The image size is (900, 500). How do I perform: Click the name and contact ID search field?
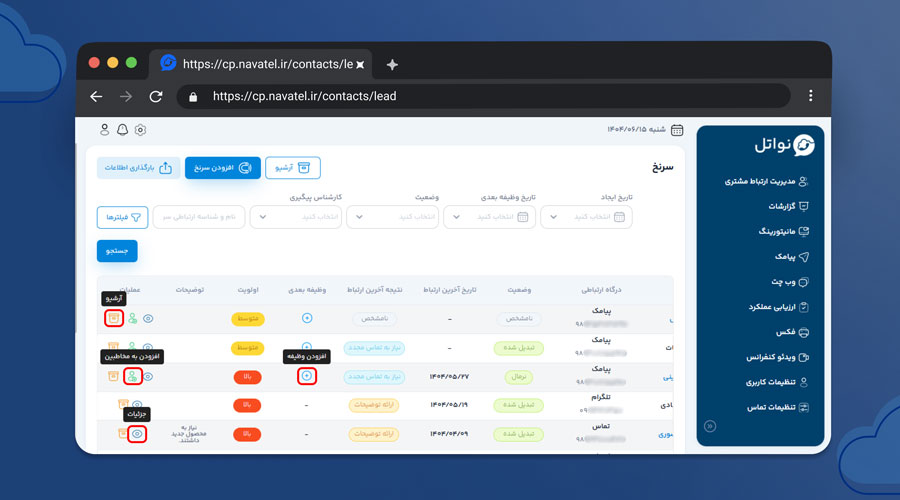198,216
